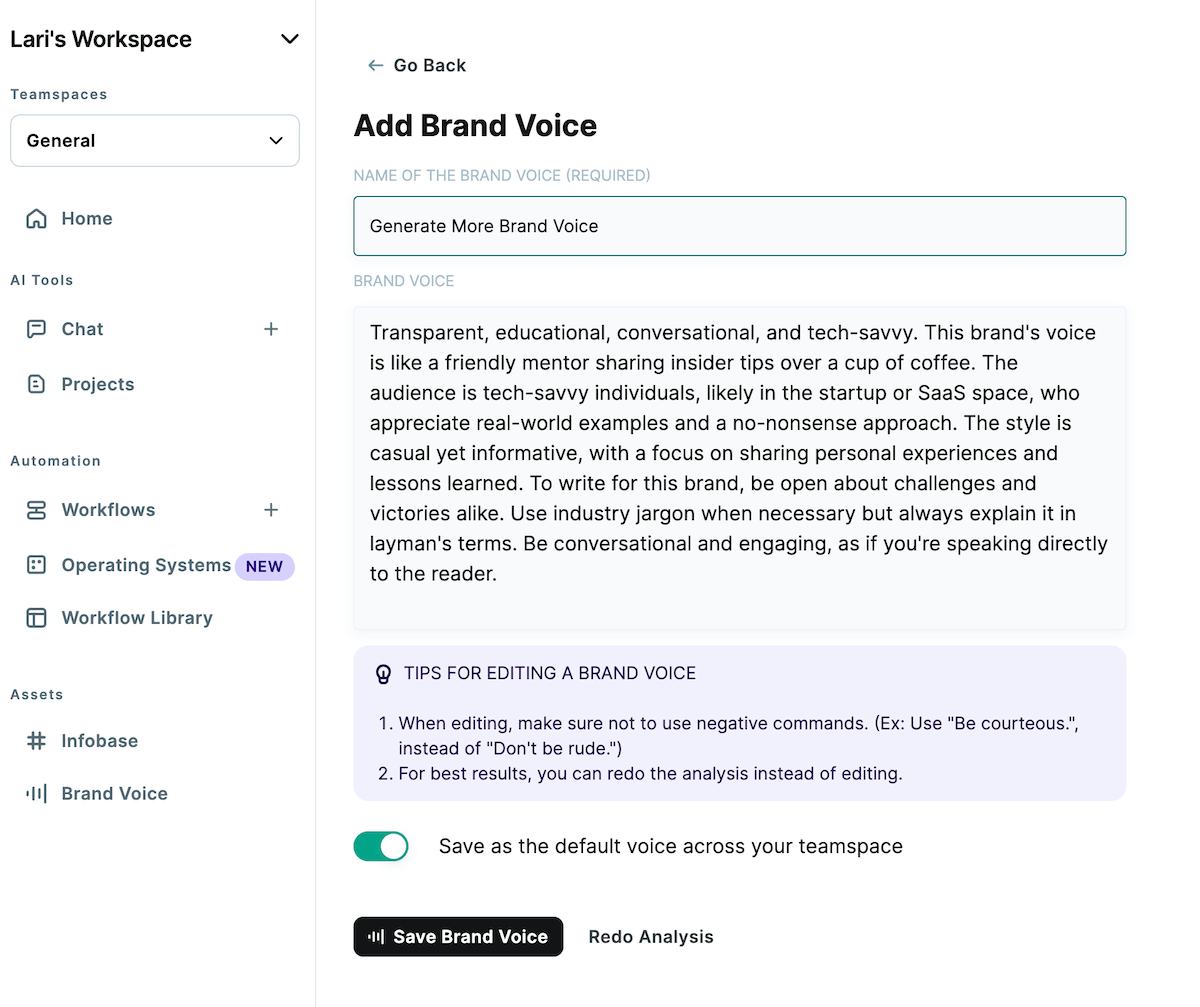
Task: Add a new chat with plus icon
Action: [271, 329]
